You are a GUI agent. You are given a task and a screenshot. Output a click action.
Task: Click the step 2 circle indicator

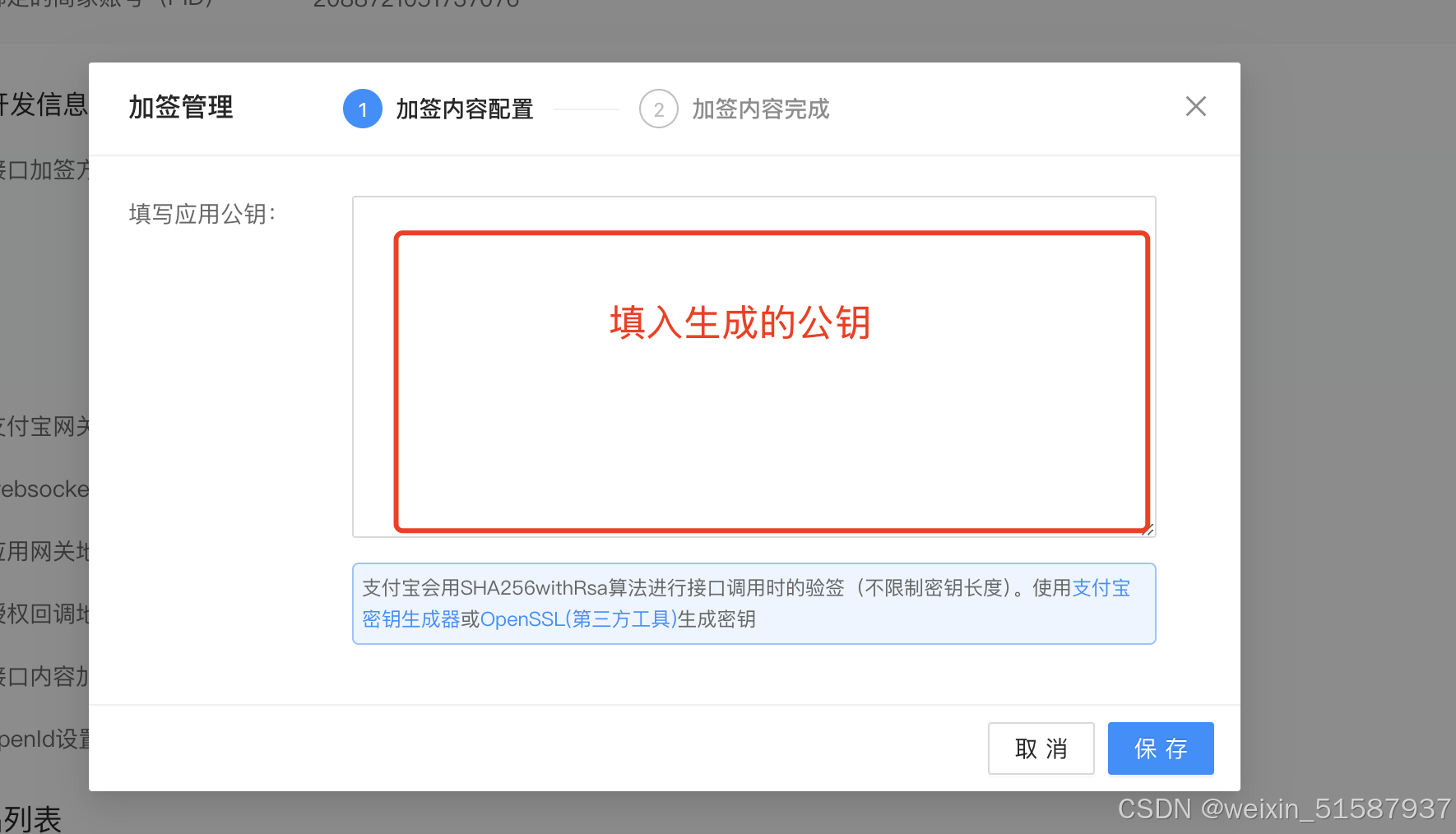pyautogui.click(x=658, y=108)
